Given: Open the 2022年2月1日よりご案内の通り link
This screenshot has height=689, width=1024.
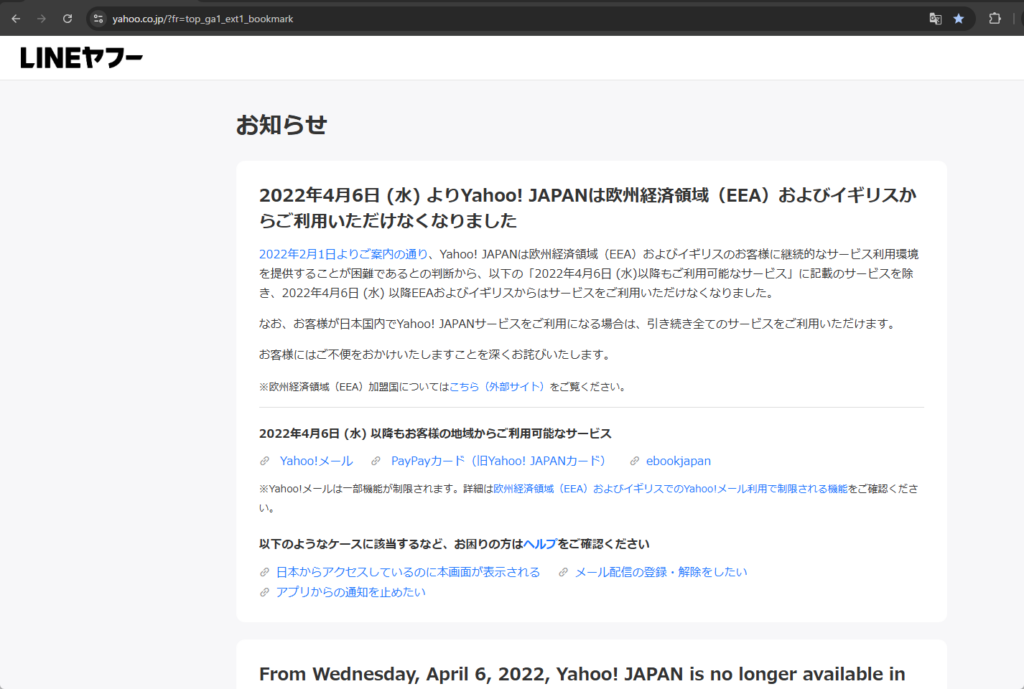Looking at the screenshot, I should [x=344, y=254].
